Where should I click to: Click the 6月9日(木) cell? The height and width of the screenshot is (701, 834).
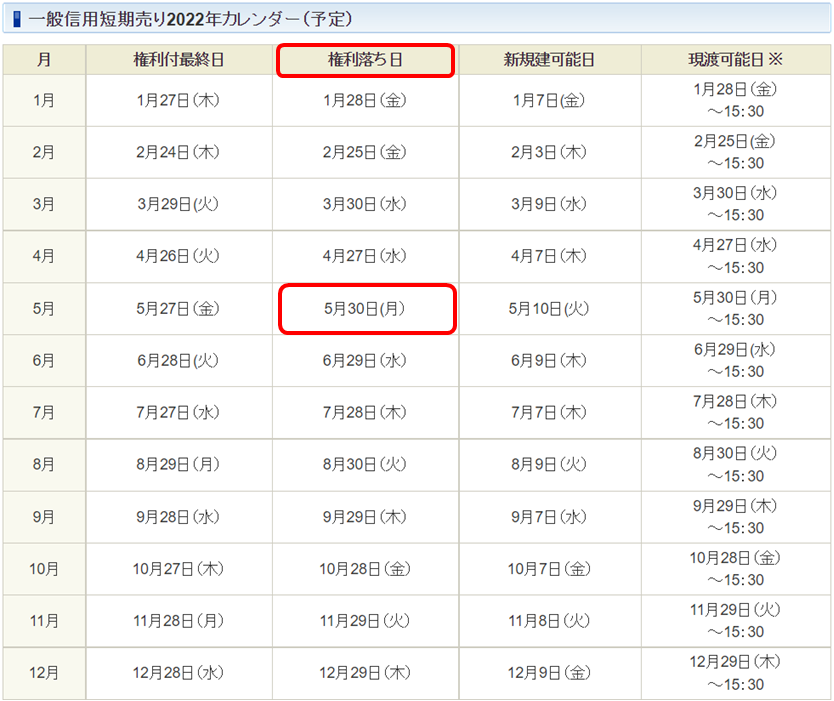coord(549,361)
